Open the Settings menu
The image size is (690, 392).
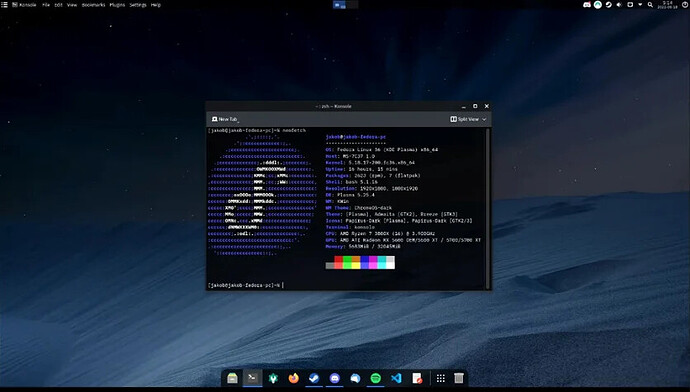(x=138, y=5)
